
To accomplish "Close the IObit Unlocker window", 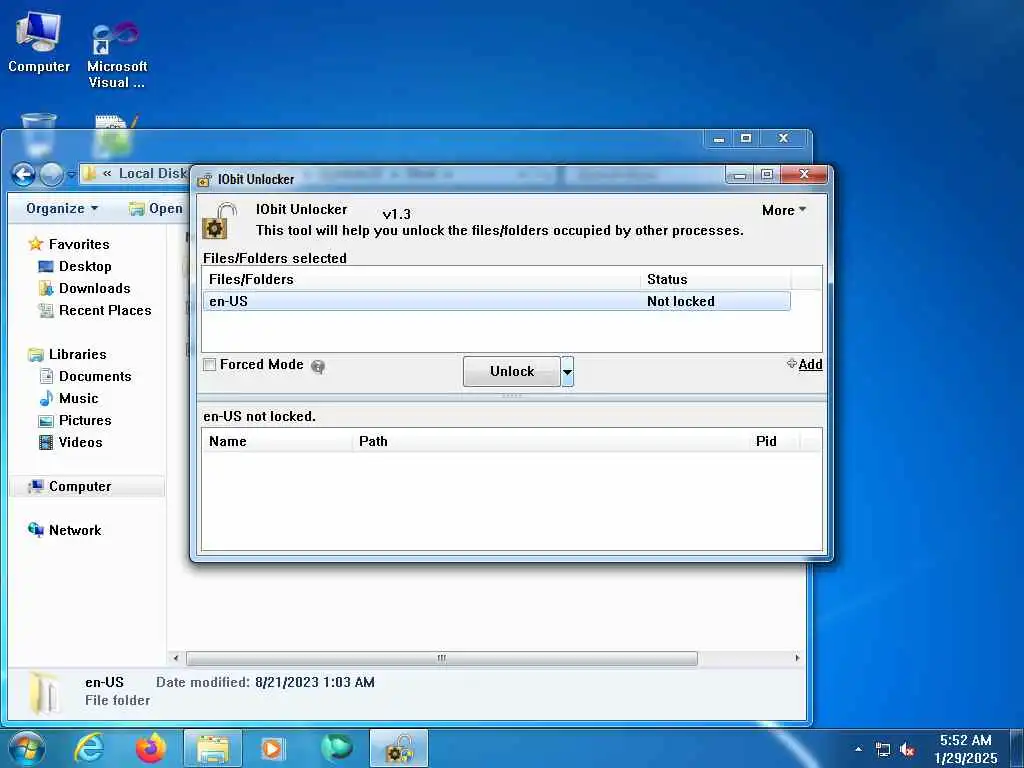I will point(805,174).
